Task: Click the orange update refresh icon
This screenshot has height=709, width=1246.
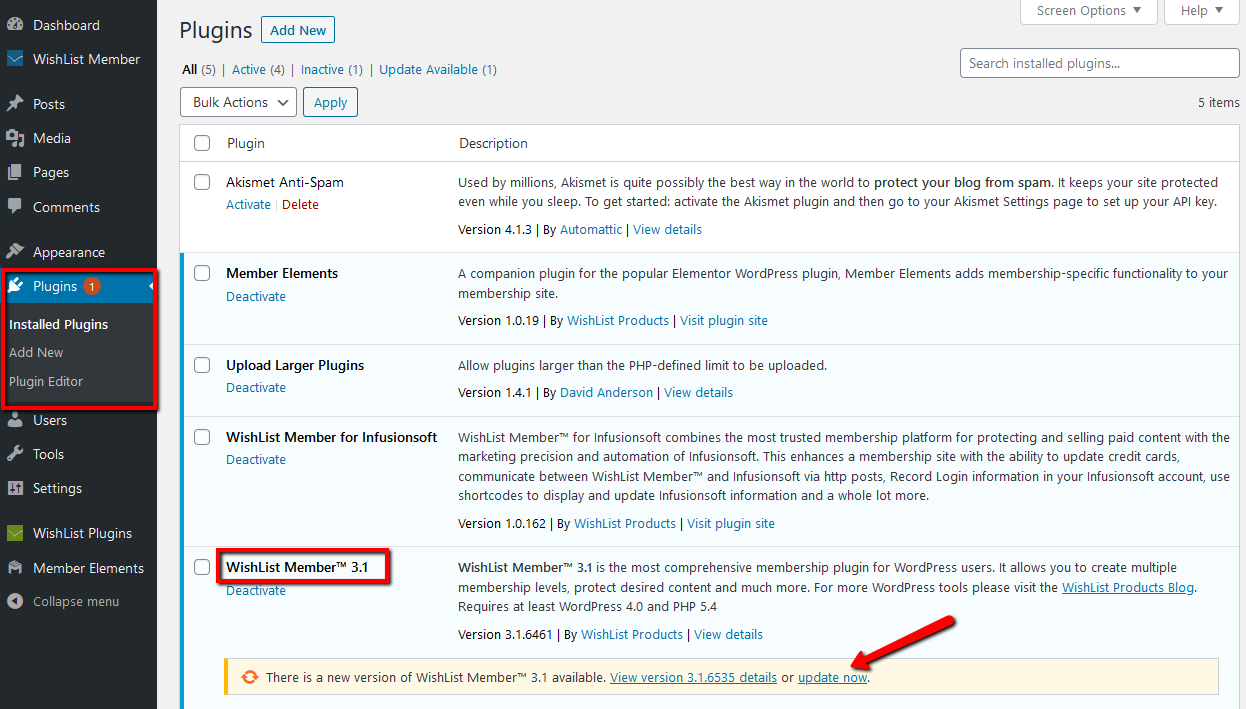Action: click(250, 677)
